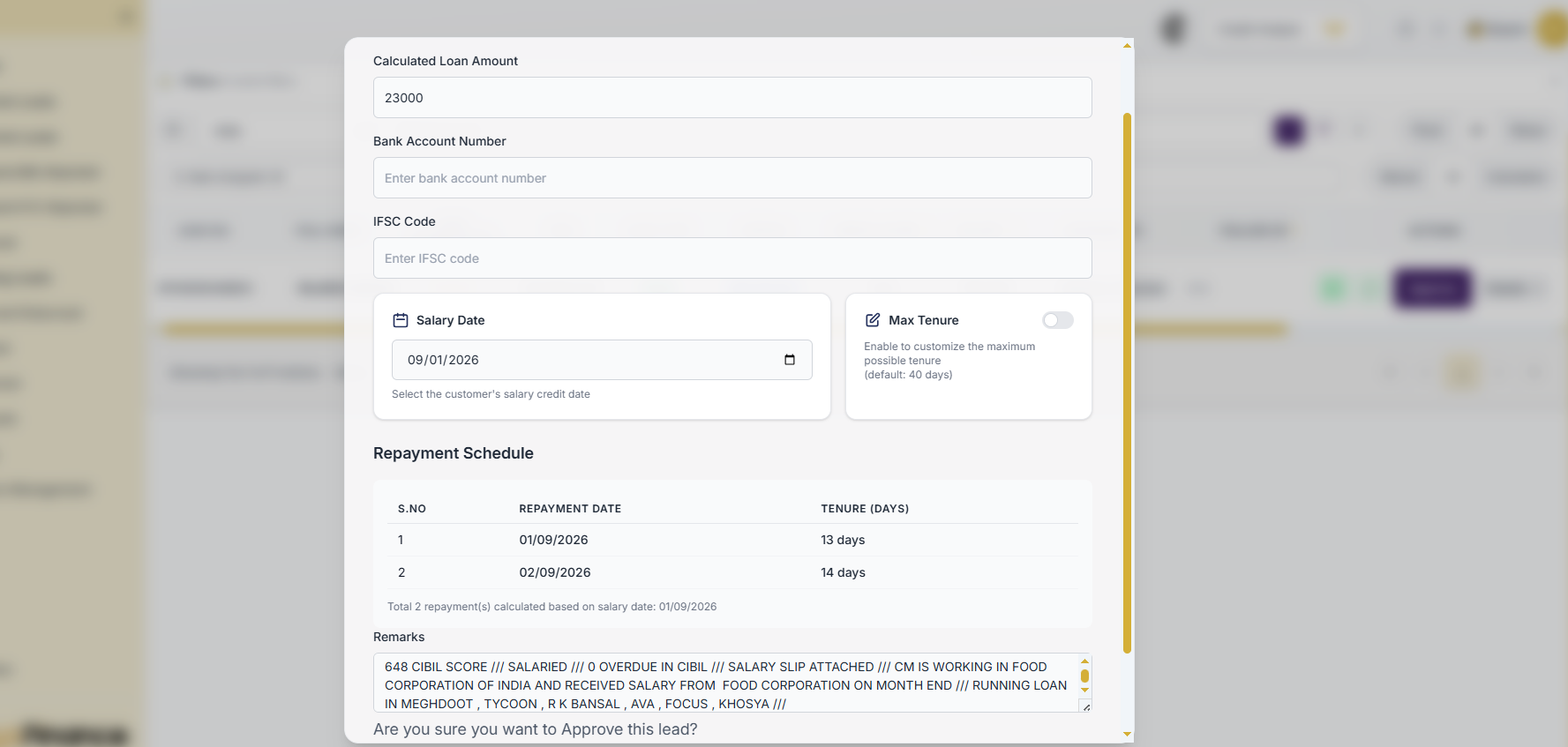Click the Remarks scrollbar down arrow
Screen dimensions: 1568x747
[x=1084, y=691]
